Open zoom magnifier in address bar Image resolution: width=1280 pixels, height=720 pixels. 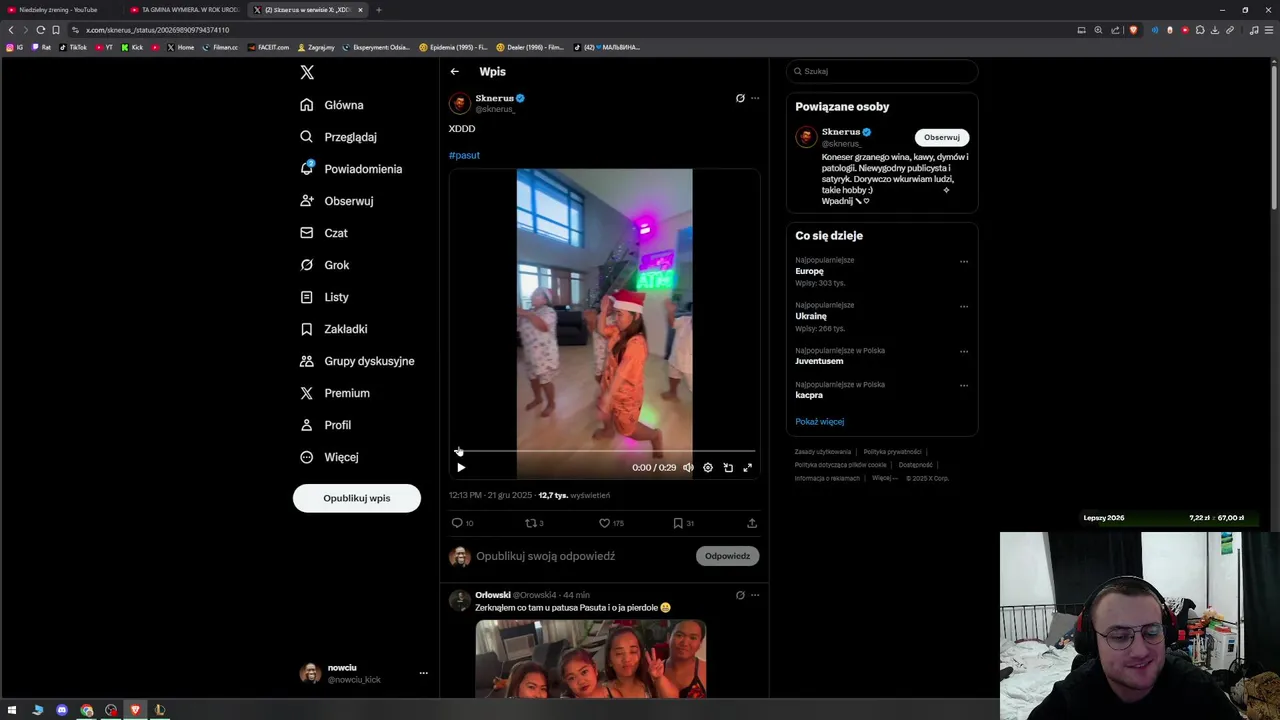(1098, 30)
